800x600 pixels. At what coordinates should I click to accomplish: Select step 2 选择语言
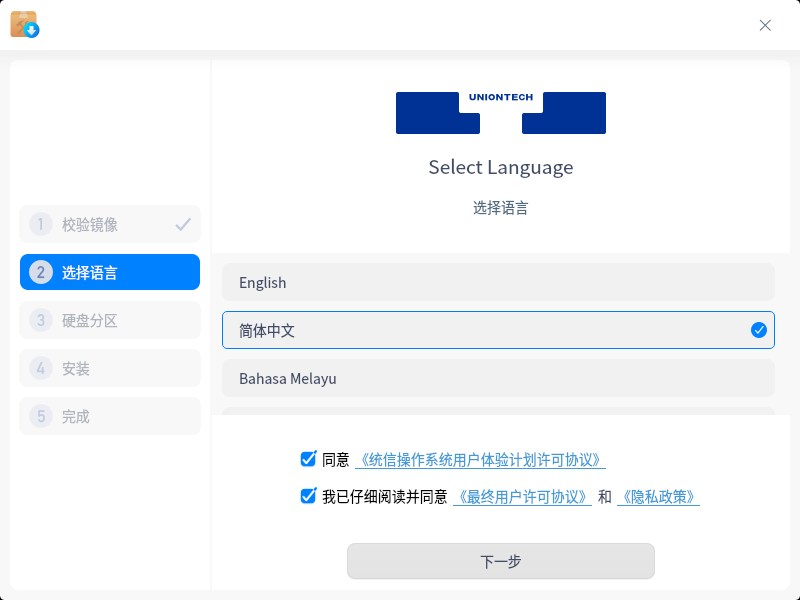[110, 272]
